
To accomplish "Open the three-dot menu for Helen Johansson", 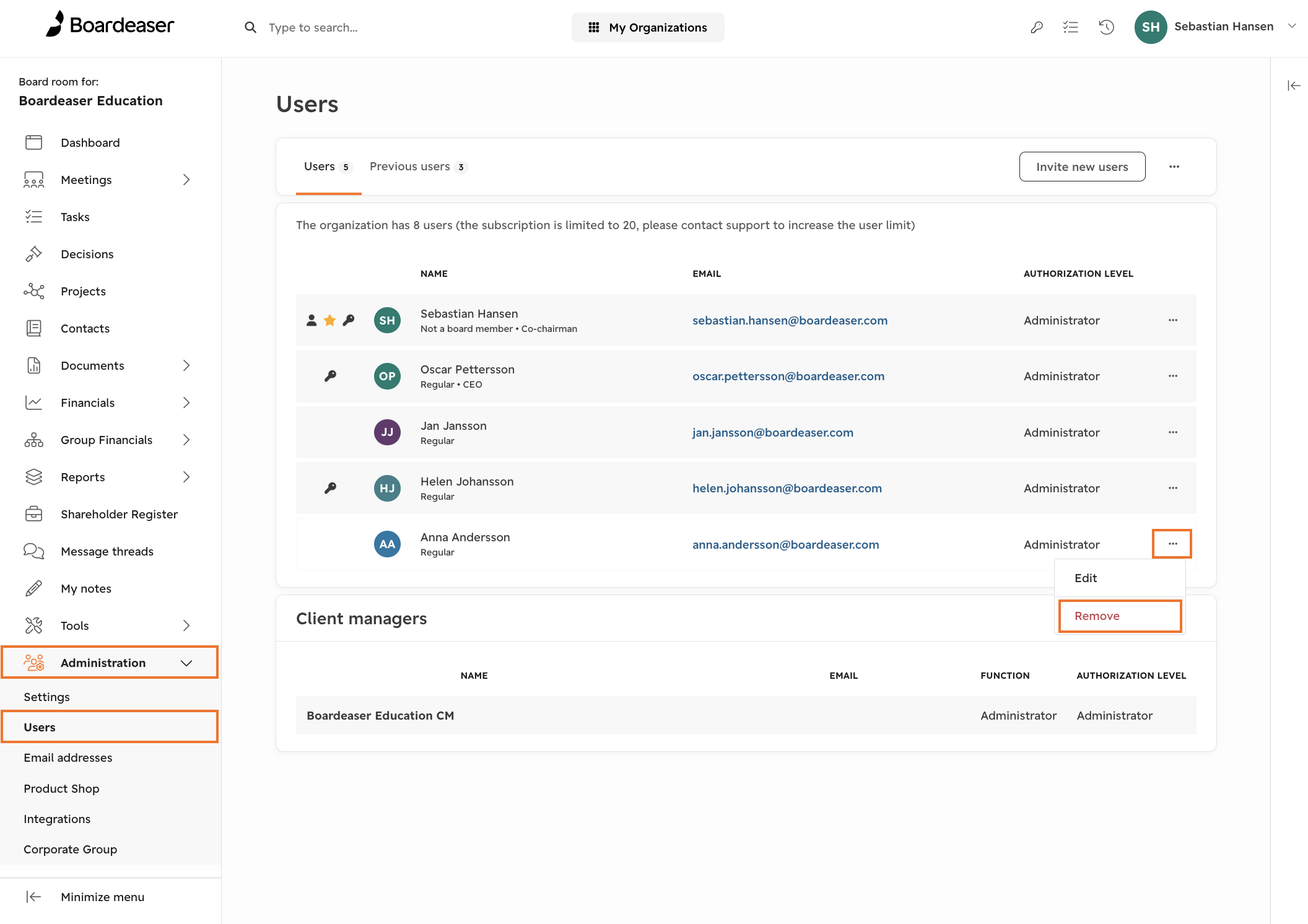I will (x=1172, y=488).
